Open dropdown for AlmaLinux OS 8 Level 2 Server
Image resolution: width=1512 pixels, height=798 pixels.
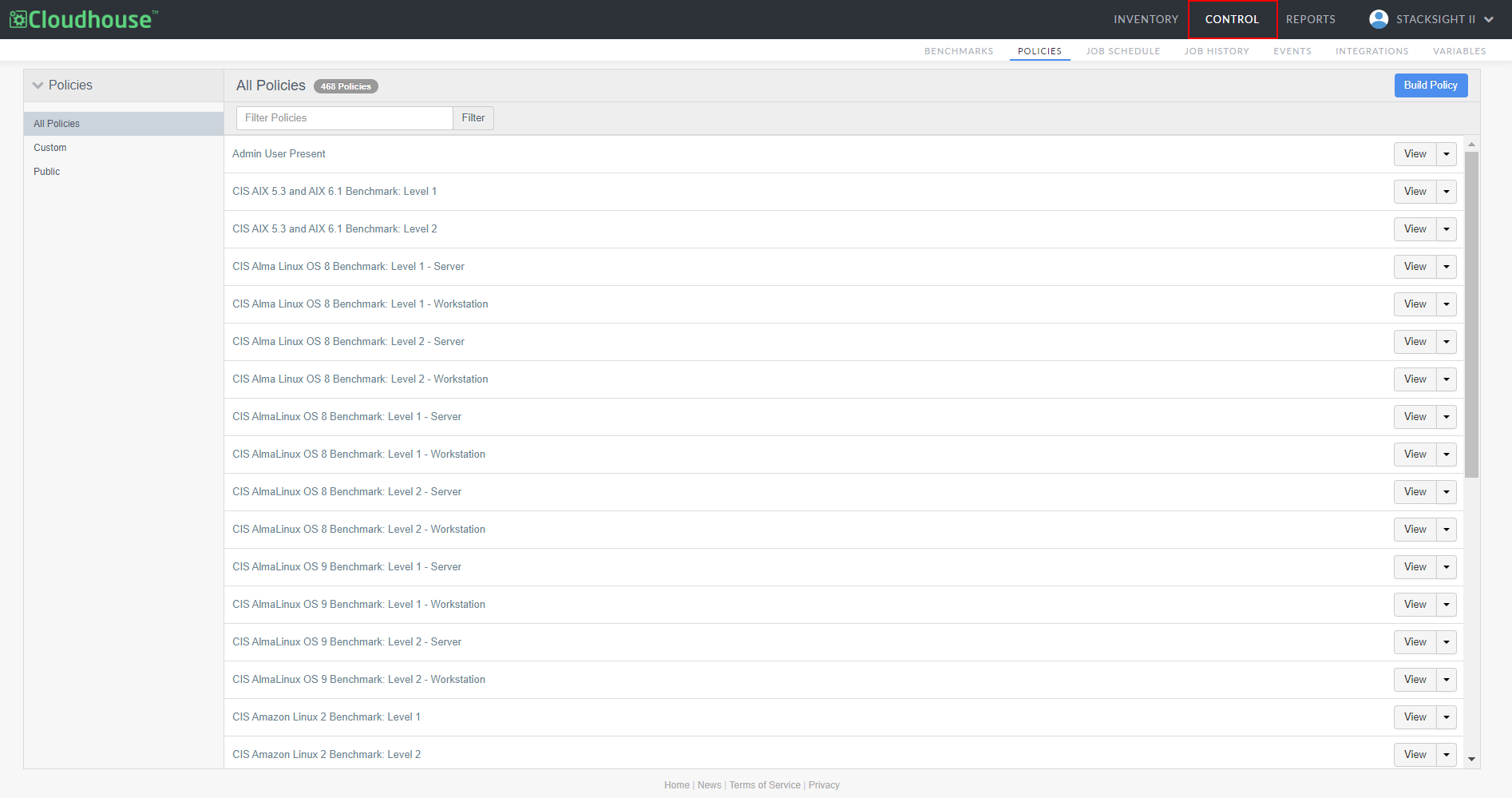point(1447,492)
